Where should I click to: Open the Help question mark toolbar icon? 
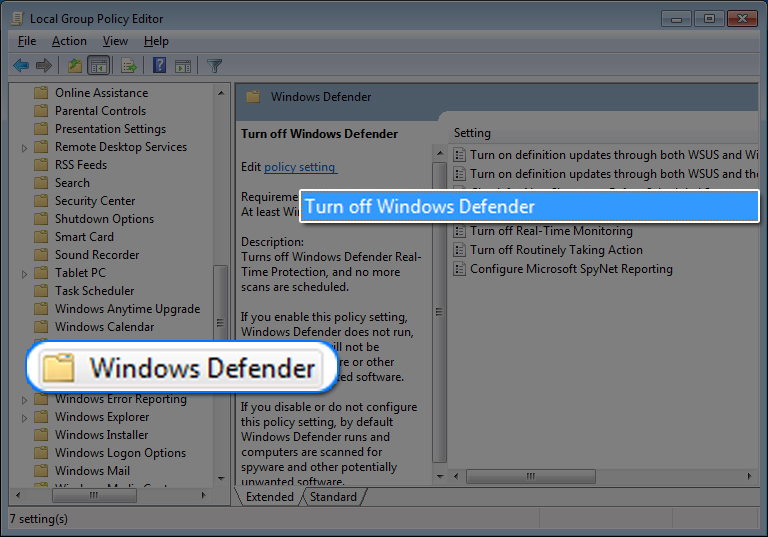pos(159,65)
